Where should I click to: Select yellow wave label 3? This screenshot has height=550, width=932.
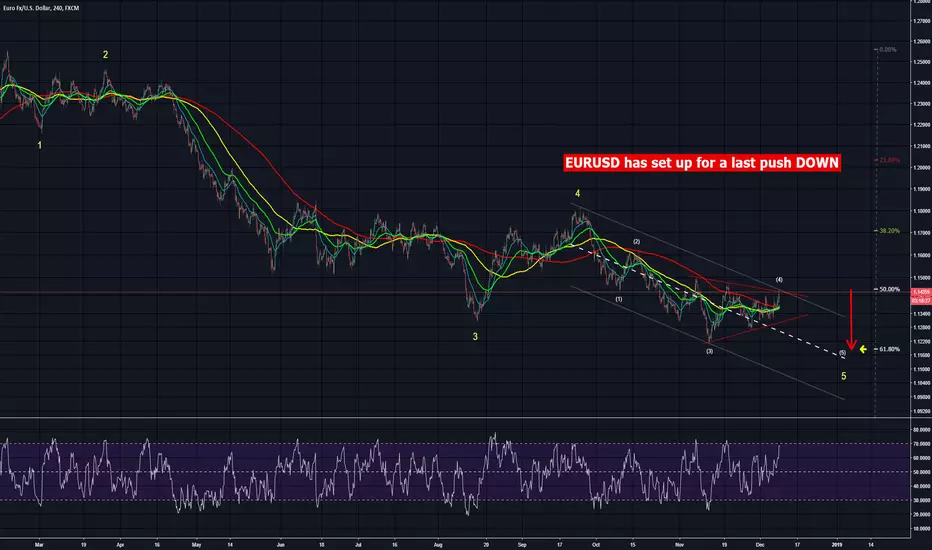click(475, 337)
